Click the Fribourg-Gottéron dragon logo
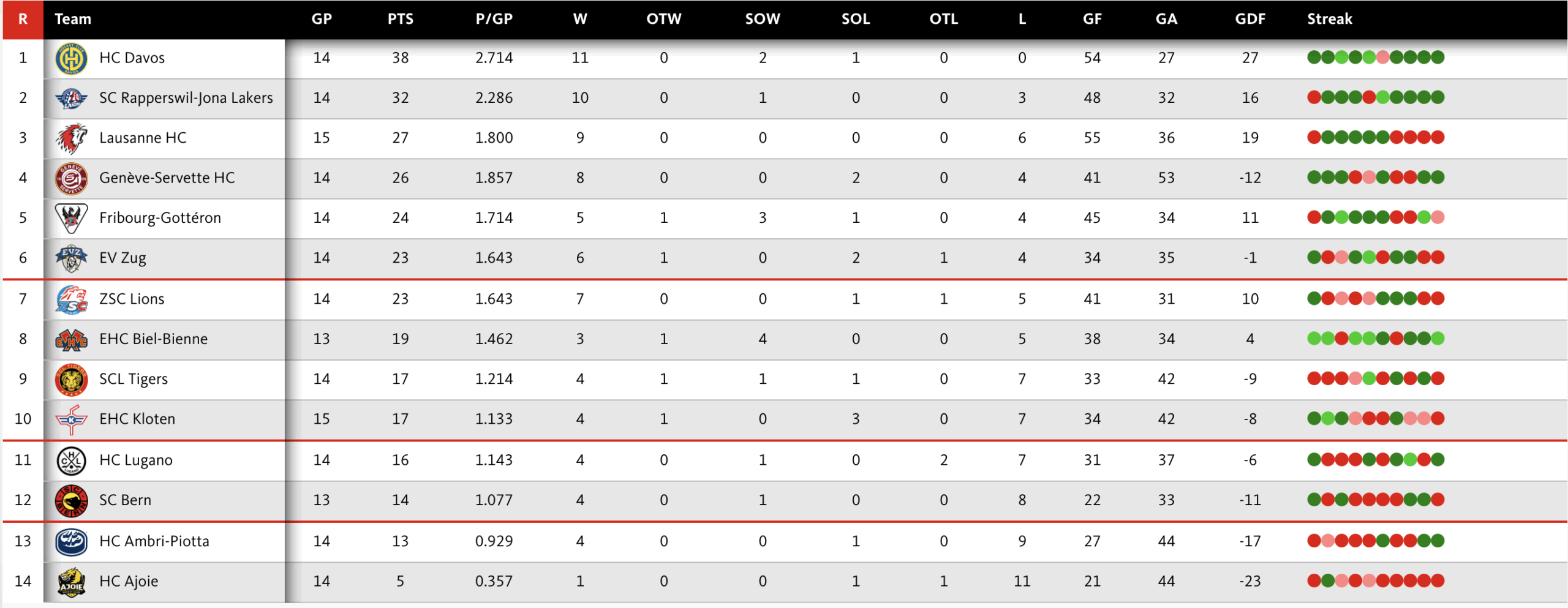1568x608 pixels. pyautogui.click(x=71, y=218)
